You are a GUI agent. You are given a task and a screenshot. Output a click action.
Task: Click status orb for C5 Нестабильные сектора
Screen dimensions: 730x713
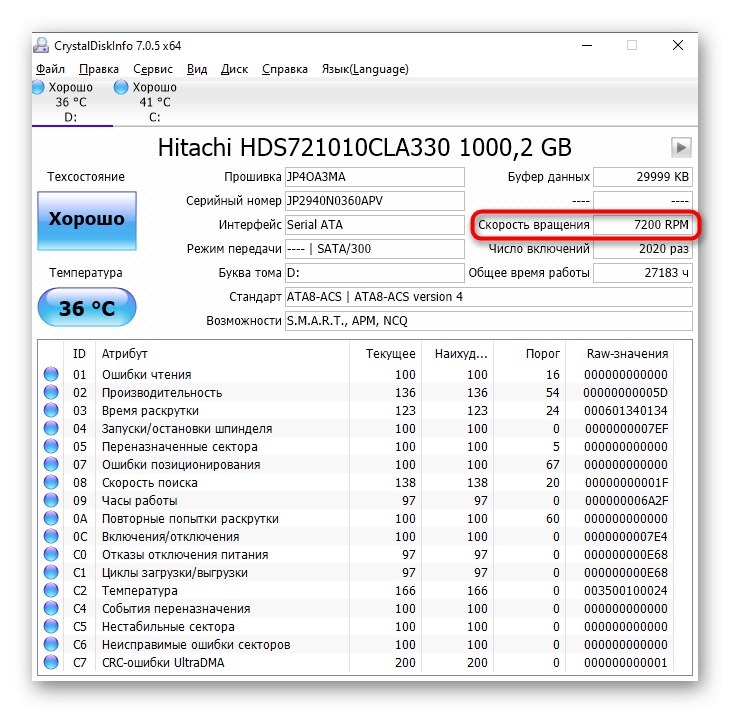51,626
